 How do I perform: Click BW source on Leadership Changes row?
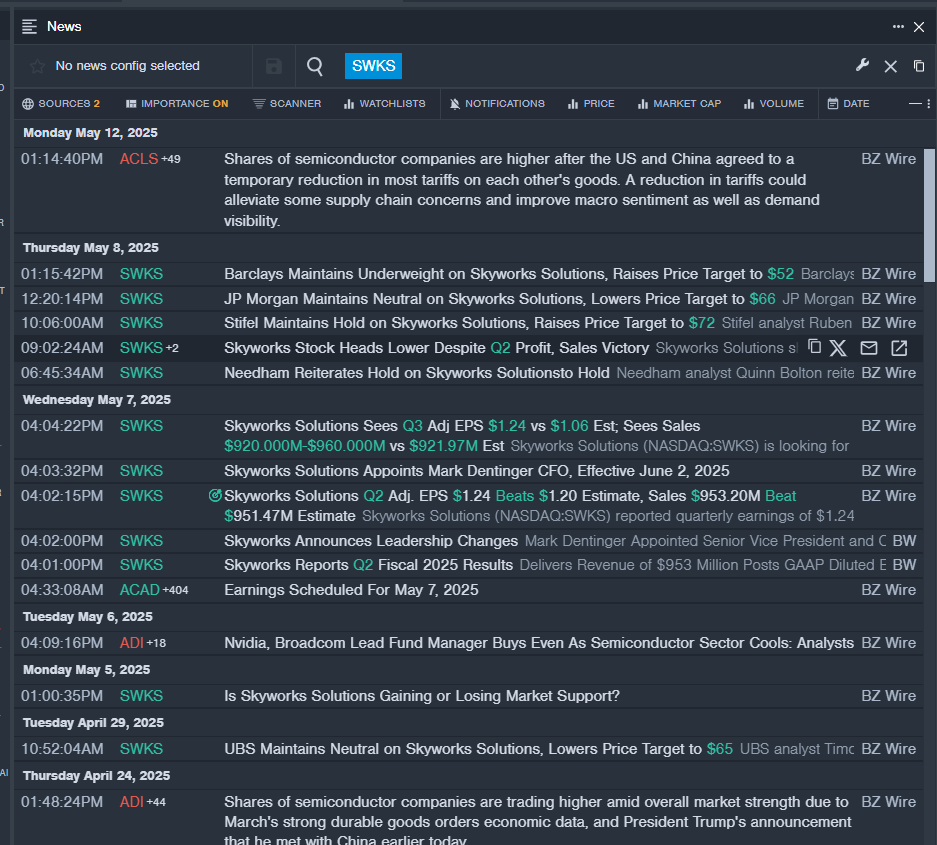tap(904, 541)
